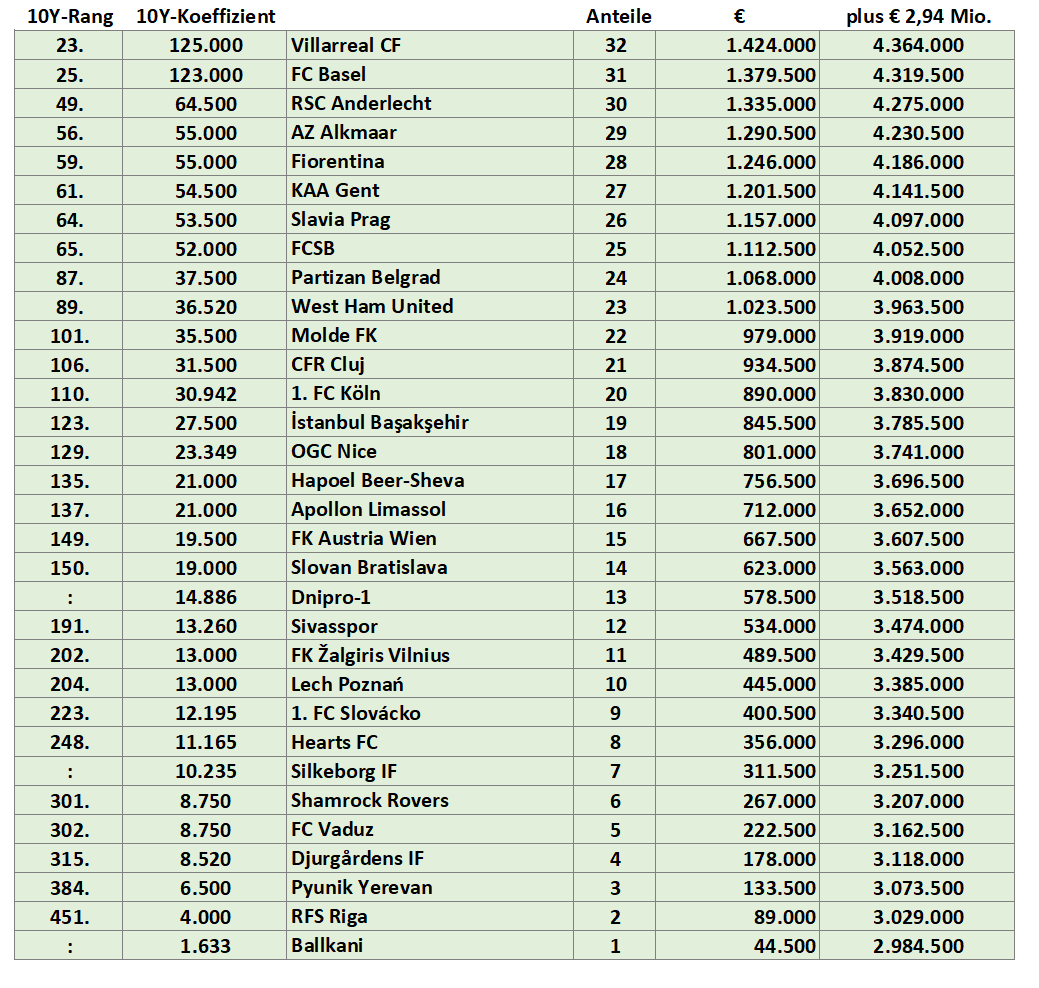
Task: Select Hearts FC coefficient 11.165
Action: 205,742
